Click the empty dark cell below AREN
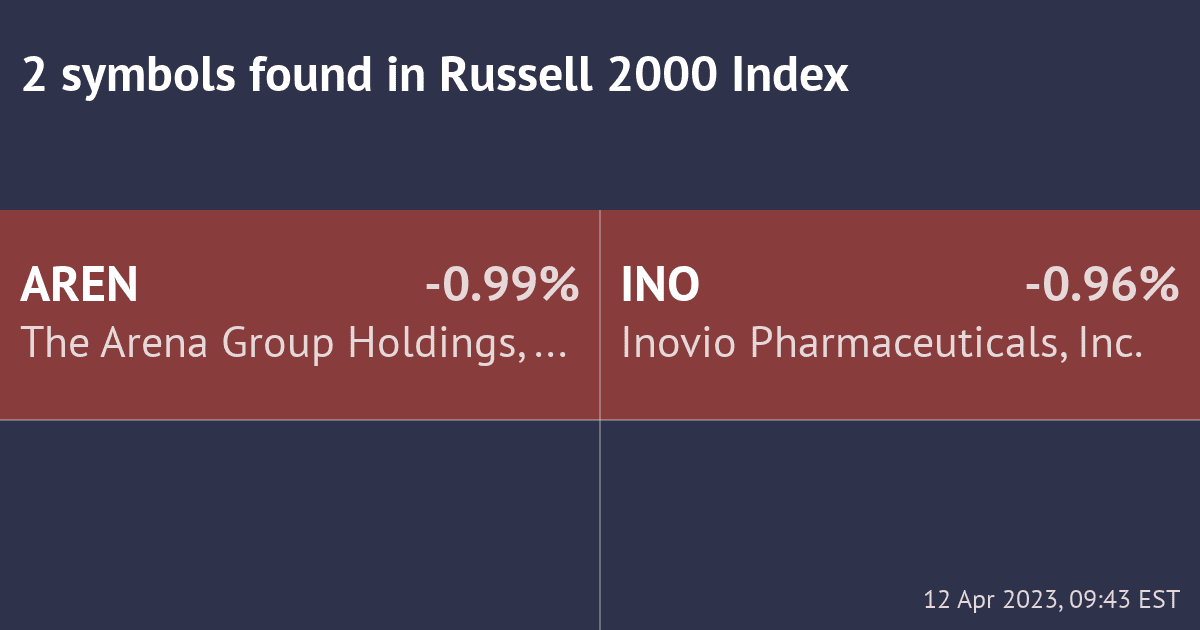Image resolution: width=1200 pixels, height=630 pixels. pyautogui.click(x=300, y=520)
